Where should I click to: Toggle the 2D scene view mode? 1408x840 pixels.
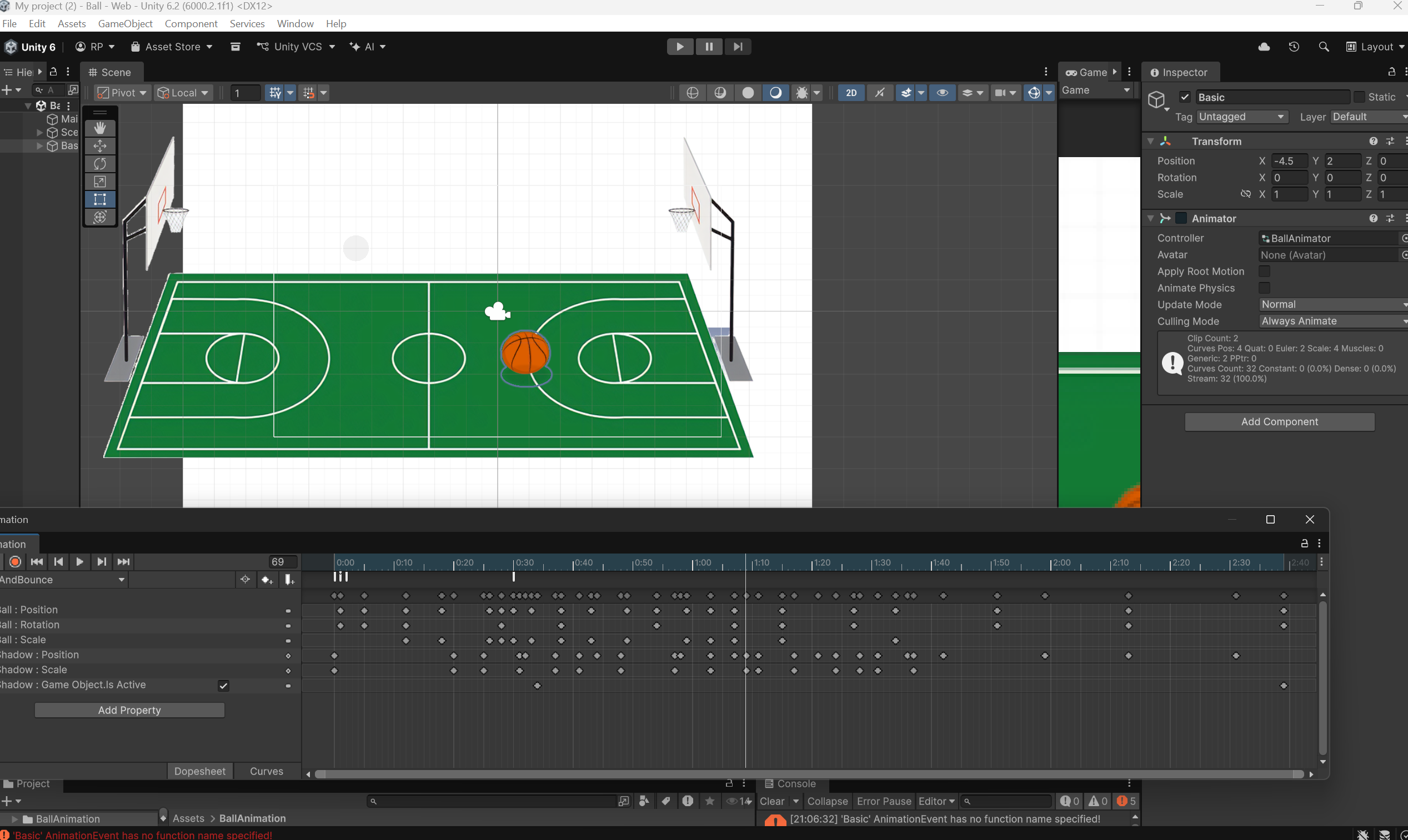[851, 93]
